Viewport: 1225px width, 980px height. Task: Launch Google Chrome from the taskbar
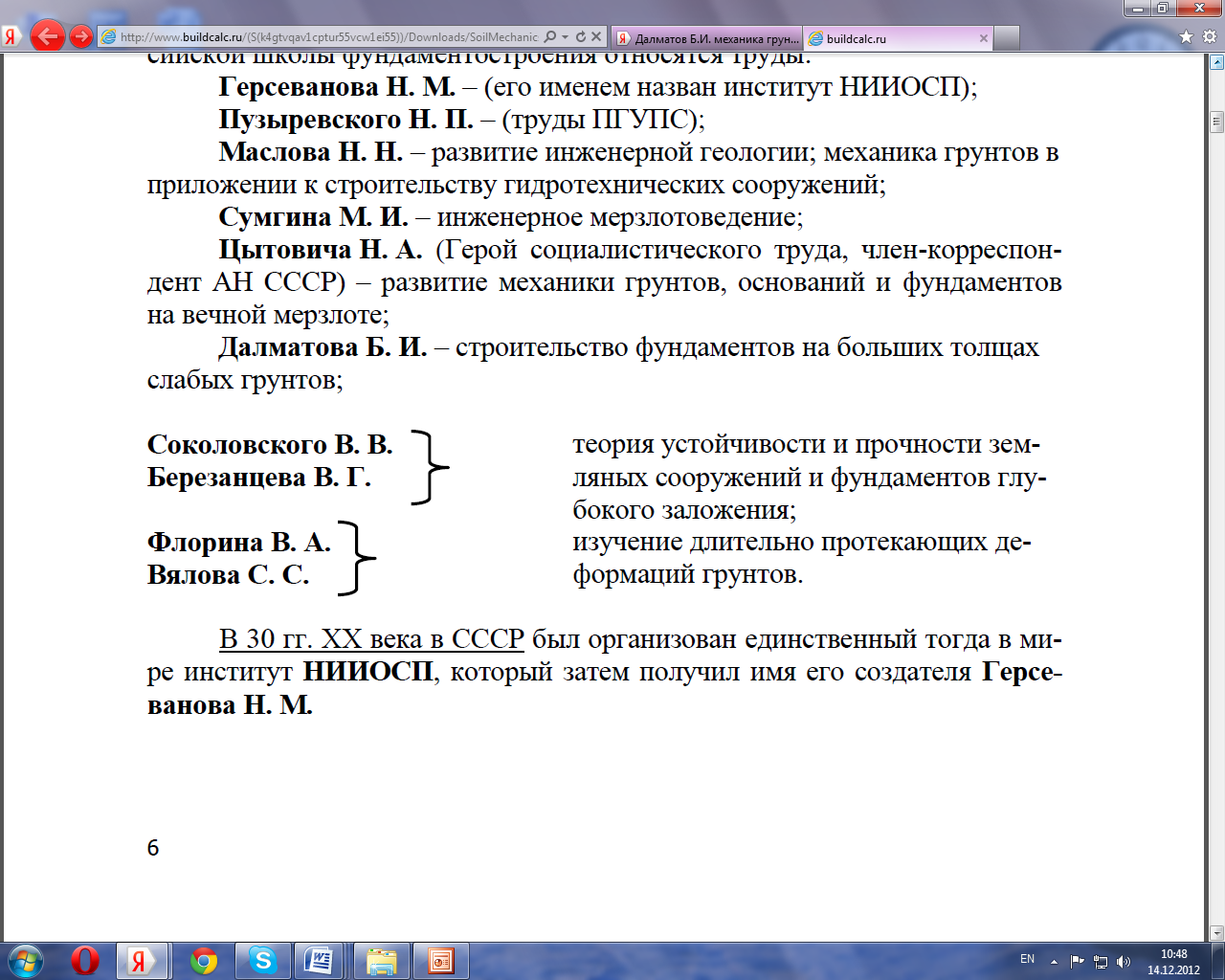[204, 961]
